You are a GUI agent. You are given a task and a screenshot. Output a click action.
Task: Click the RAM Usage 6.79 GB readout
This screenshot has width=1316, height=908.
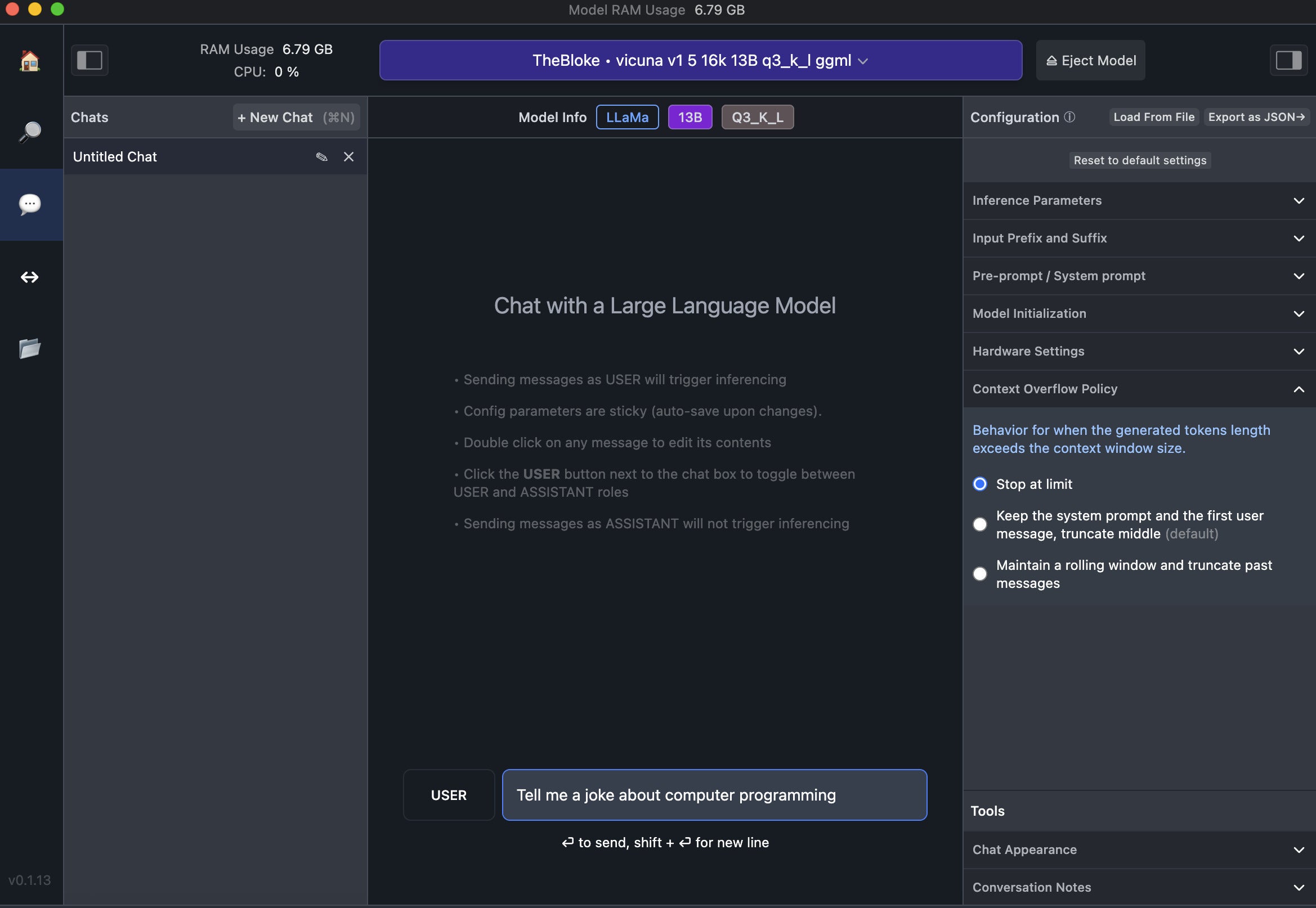tap(266, 50)
